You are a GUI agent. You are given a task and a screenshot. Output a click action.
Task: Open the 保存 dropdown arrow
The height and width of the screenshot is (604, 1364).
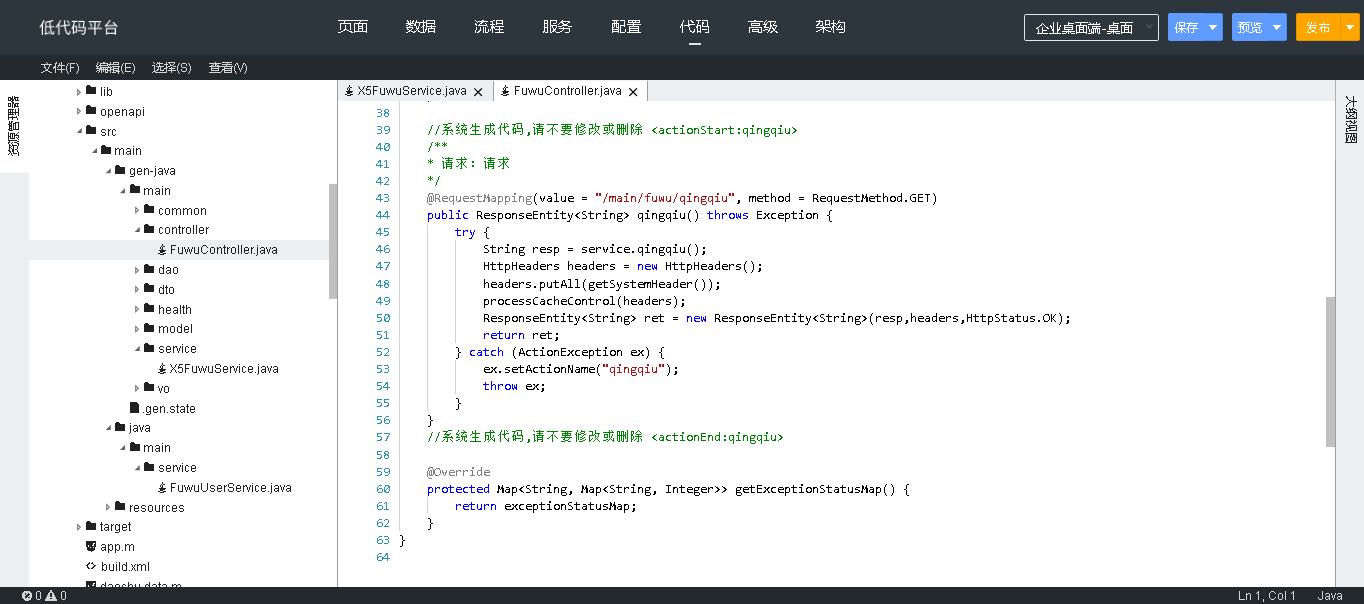(1213, 28)
